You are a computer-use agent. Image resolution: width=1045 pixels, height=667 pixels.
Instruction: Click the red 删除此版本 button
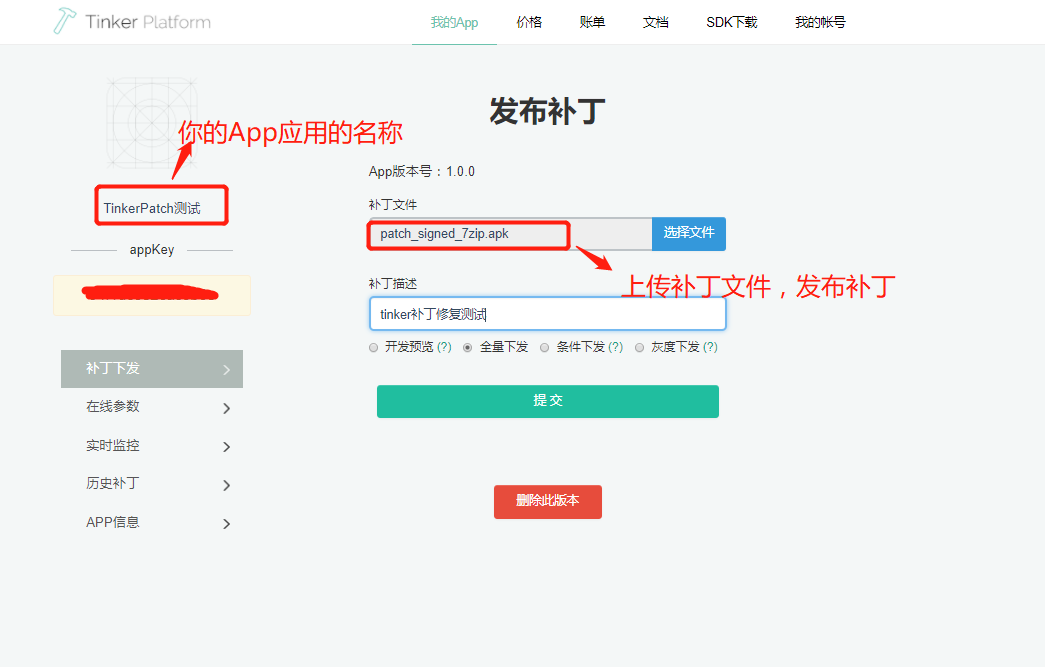[x=548, y=501]
